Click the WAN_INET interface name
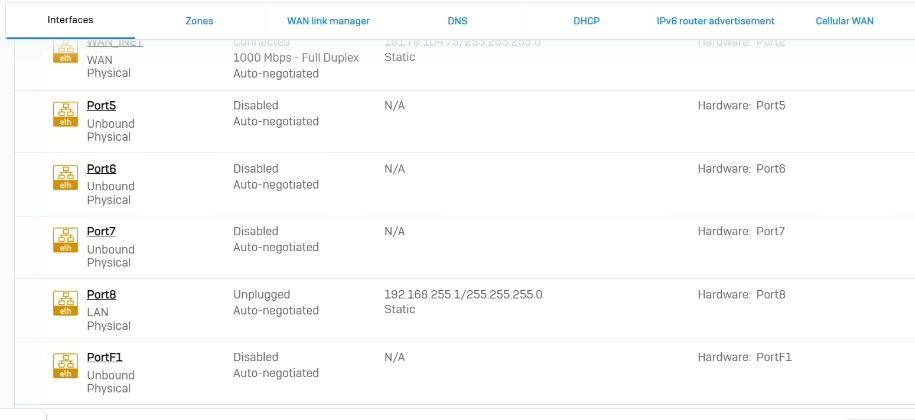 pyautogui.click(x=110, y=44)
